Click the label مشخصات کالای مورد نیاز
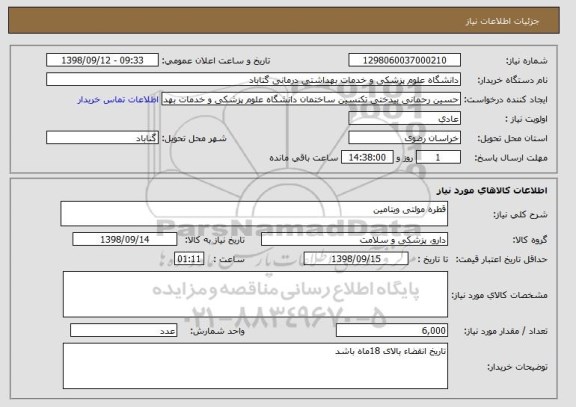The height and width of the screenshot is (407, 576). (499, 295)
